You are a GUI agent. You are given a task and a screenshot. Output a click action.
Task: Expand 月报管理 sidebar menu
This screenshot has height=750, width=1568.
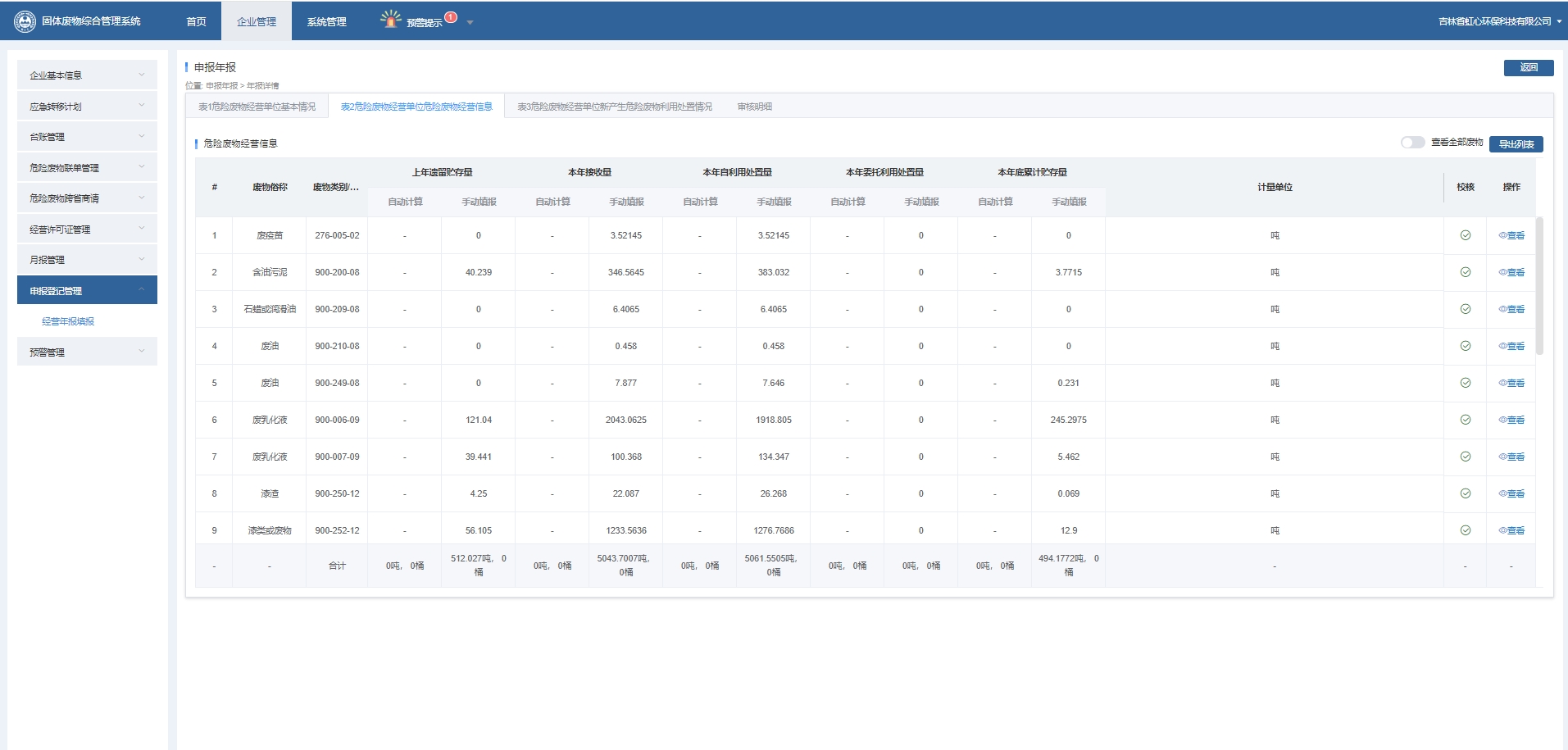click(x=87, y=259)
